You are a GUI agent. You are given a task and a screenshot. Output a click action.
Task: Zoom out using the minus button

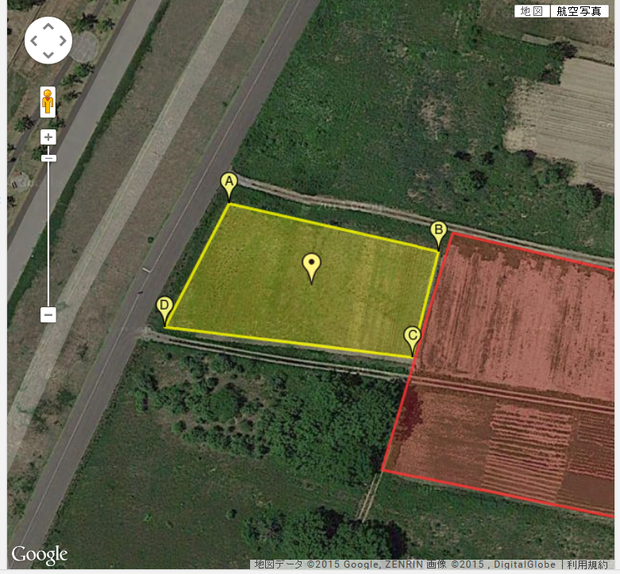point(48,315)
